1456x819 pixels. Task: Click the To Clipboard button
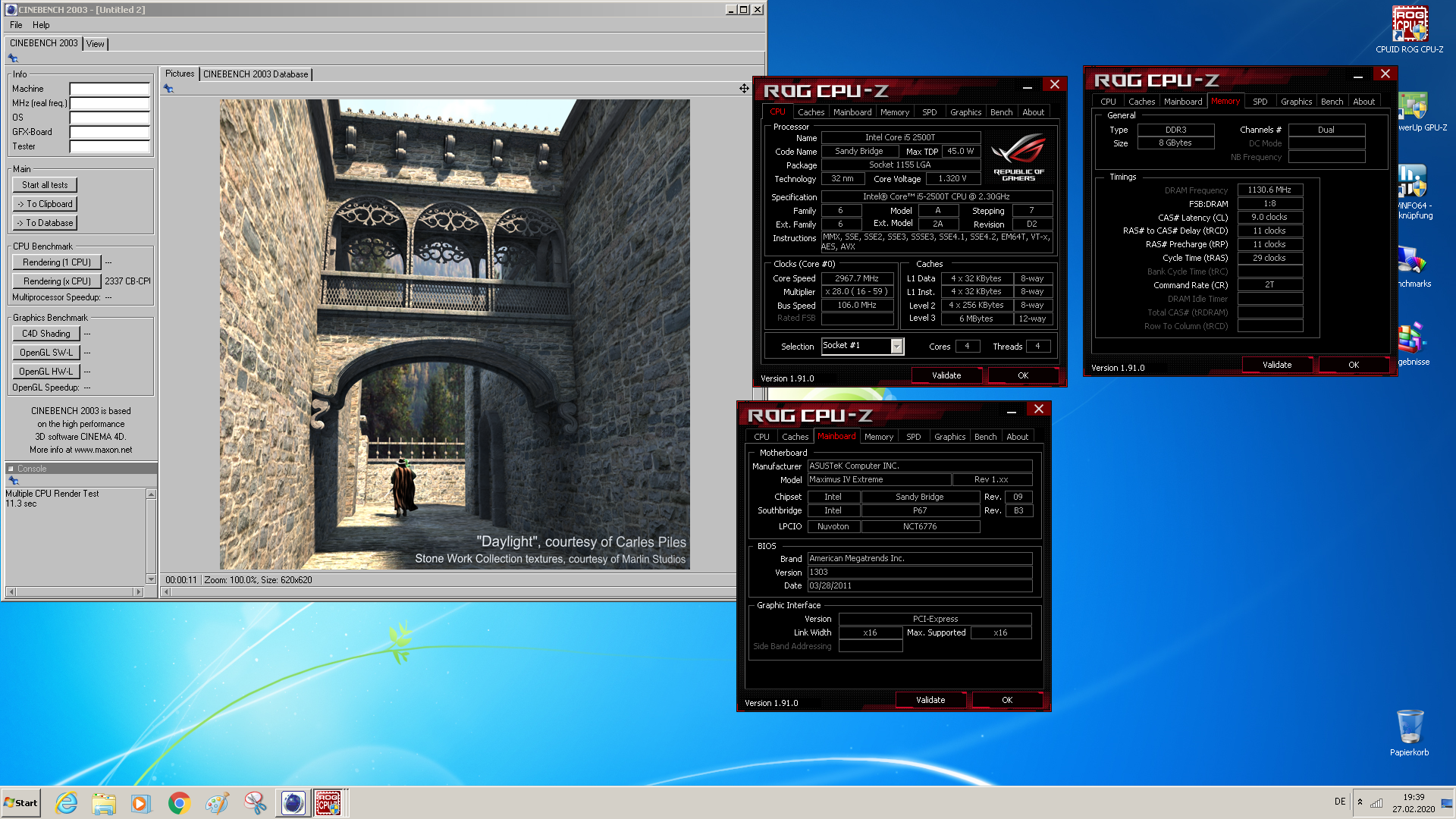click(45, 204)
